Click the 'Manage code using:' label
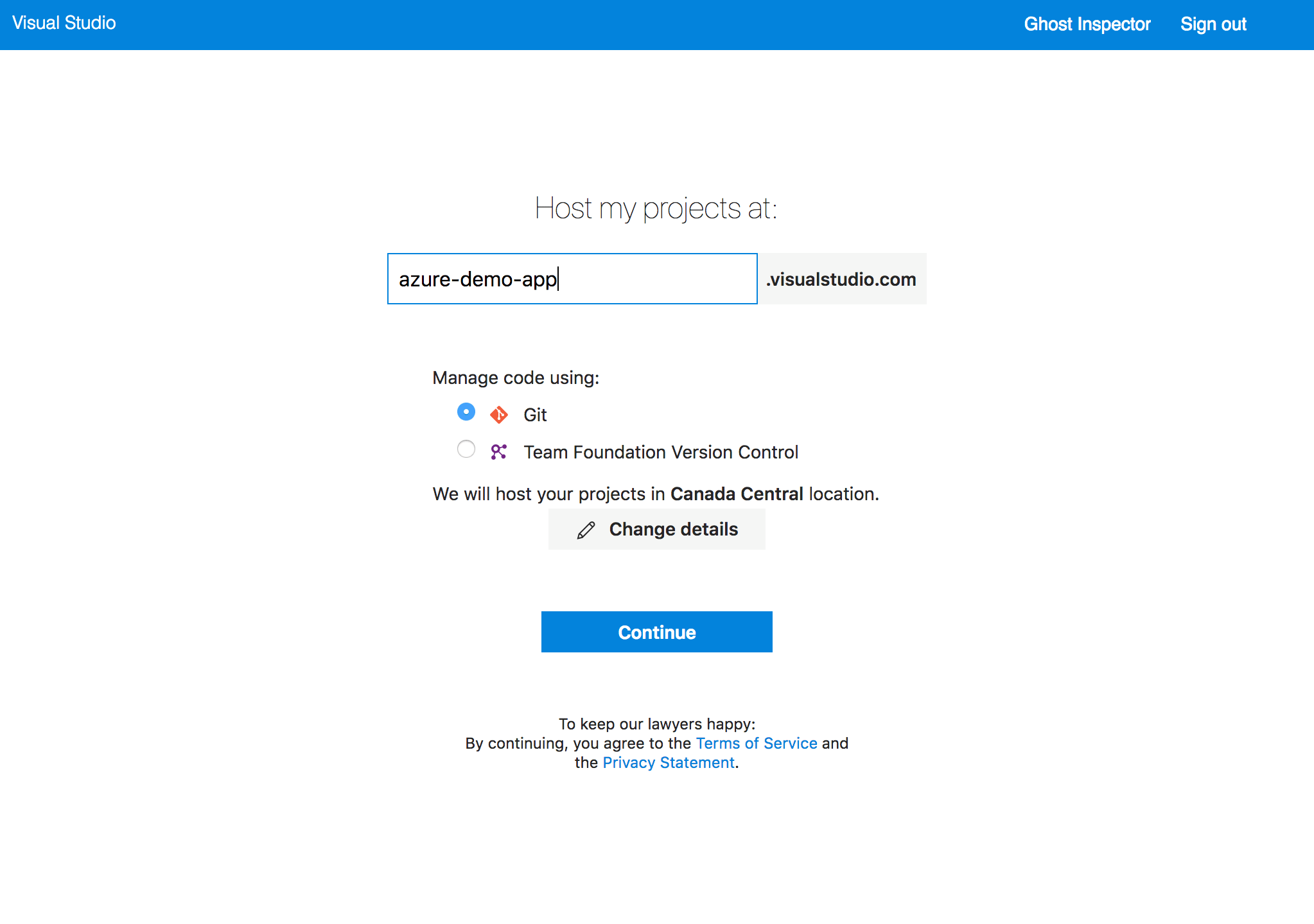 click(x=516, y=378)
